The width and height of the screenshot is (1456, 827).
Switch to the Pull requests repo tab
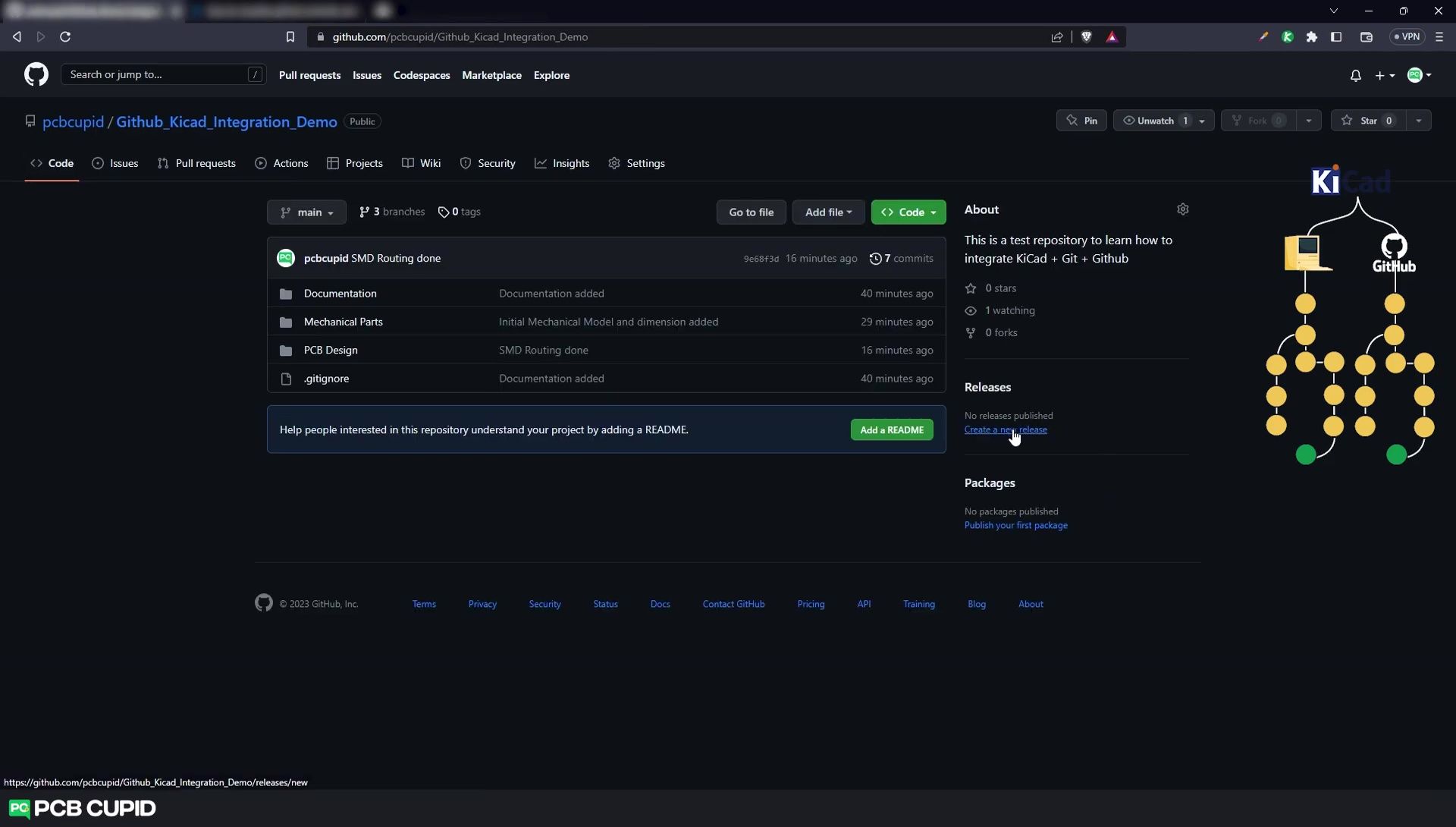click(x=196, y=163)
